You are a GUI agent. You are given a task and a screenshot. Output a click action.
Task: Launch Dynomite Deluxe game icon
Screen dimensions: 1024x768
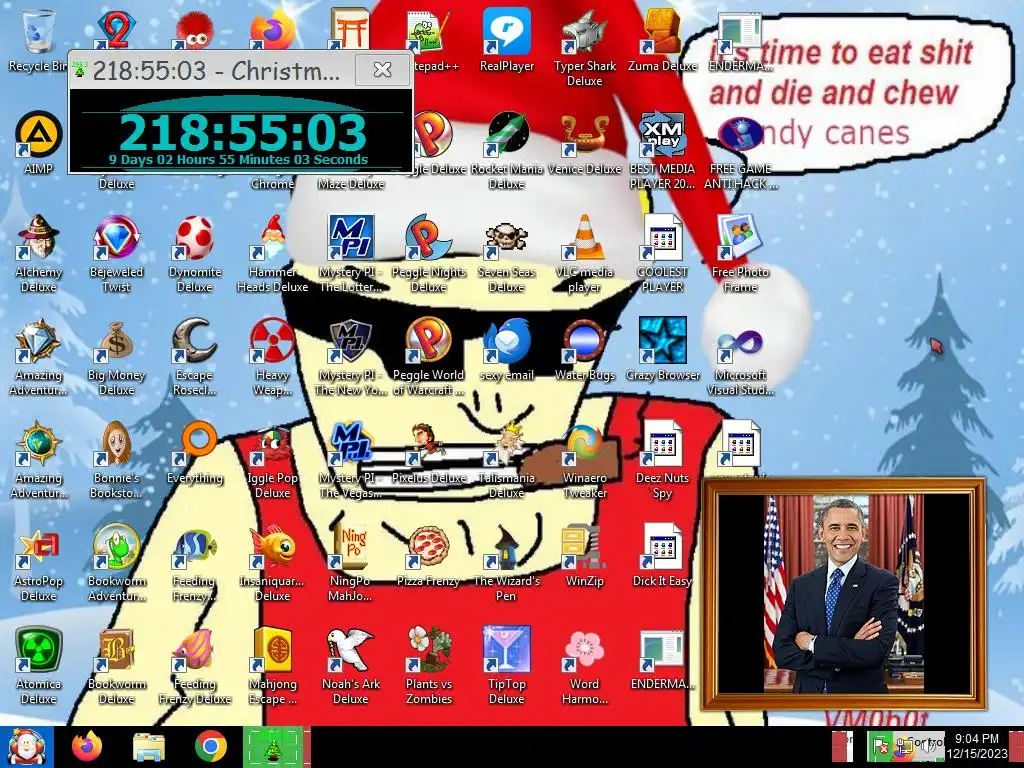pyautogui.click(x=195, y=253)
